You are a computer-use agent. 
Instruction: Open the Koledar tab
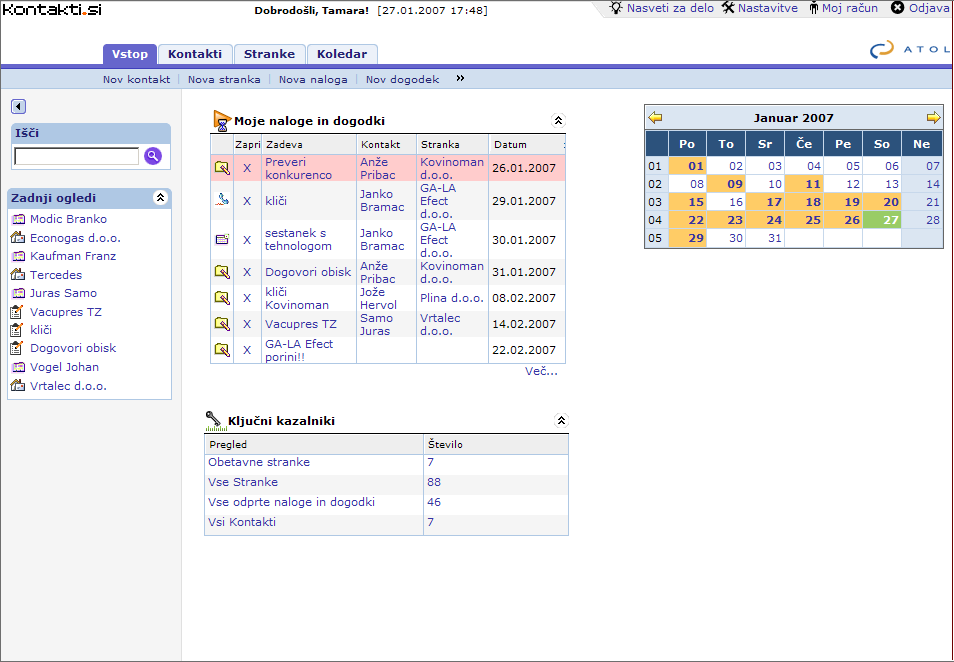point(342,54)
